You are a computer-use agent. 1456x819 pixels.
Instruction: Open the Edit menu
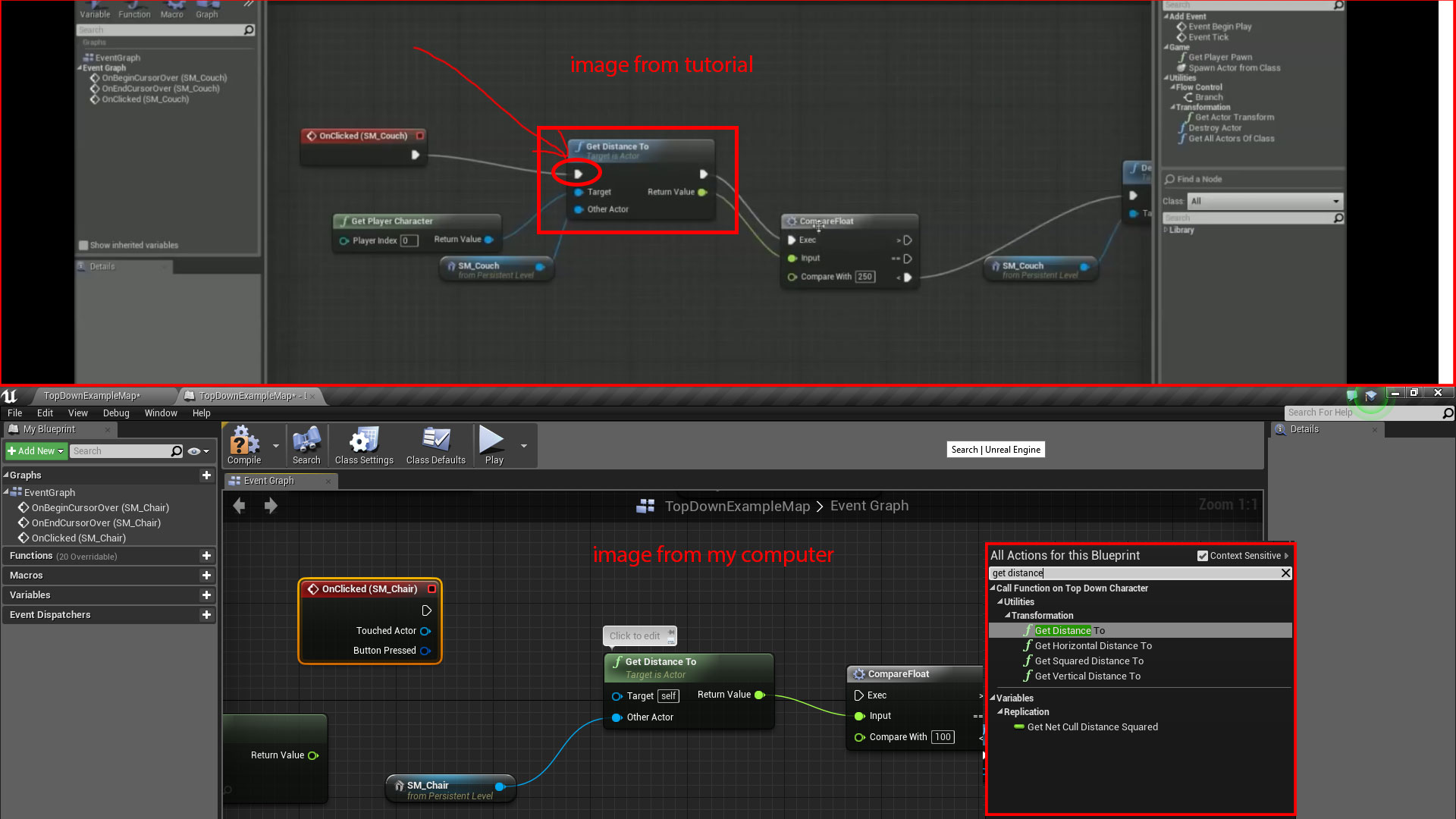45,413
